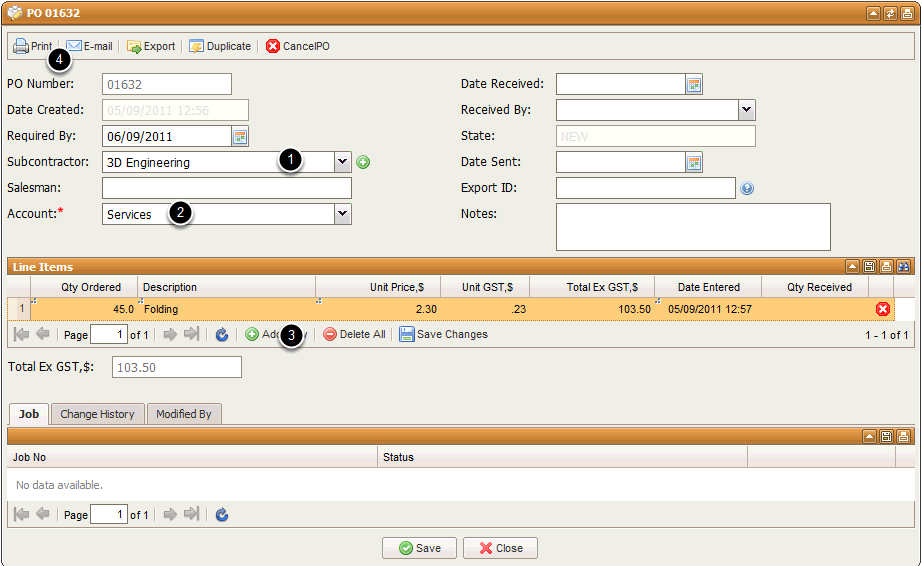Delete the Folding line item row
Viewport: 922px width, 566px height.
[x=882, y=309]
